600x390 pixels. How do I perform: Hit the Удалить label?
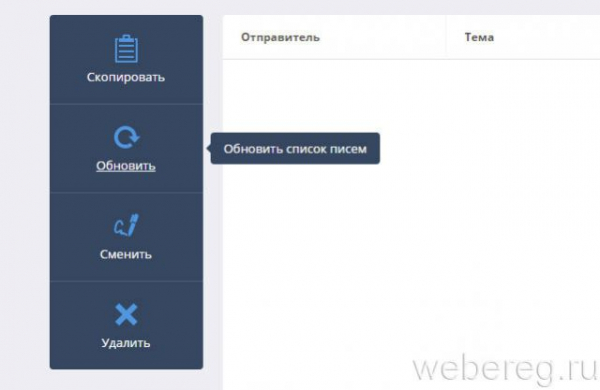[x=126, y=343]
